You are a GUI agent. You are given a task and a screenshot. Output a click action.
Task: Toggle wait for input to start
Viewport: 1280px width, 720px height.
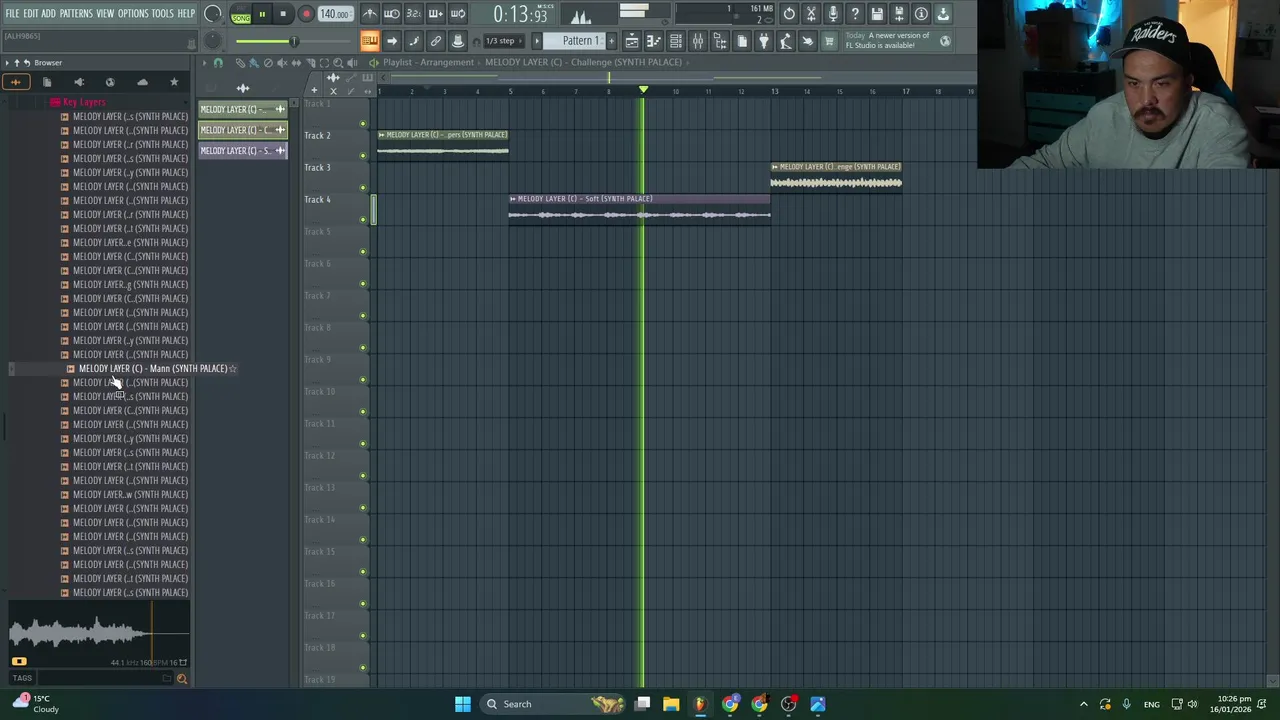click(x=392, y=14)
